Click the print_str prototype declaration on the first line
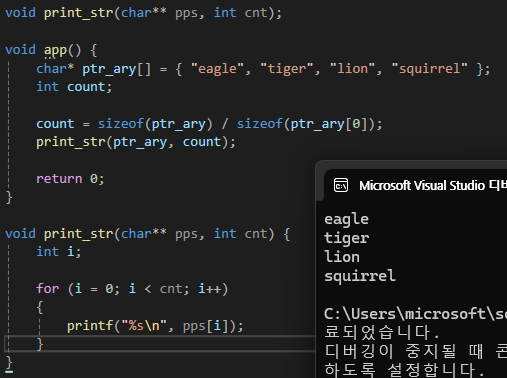507x378 pixels. click(x=144, y=13)
